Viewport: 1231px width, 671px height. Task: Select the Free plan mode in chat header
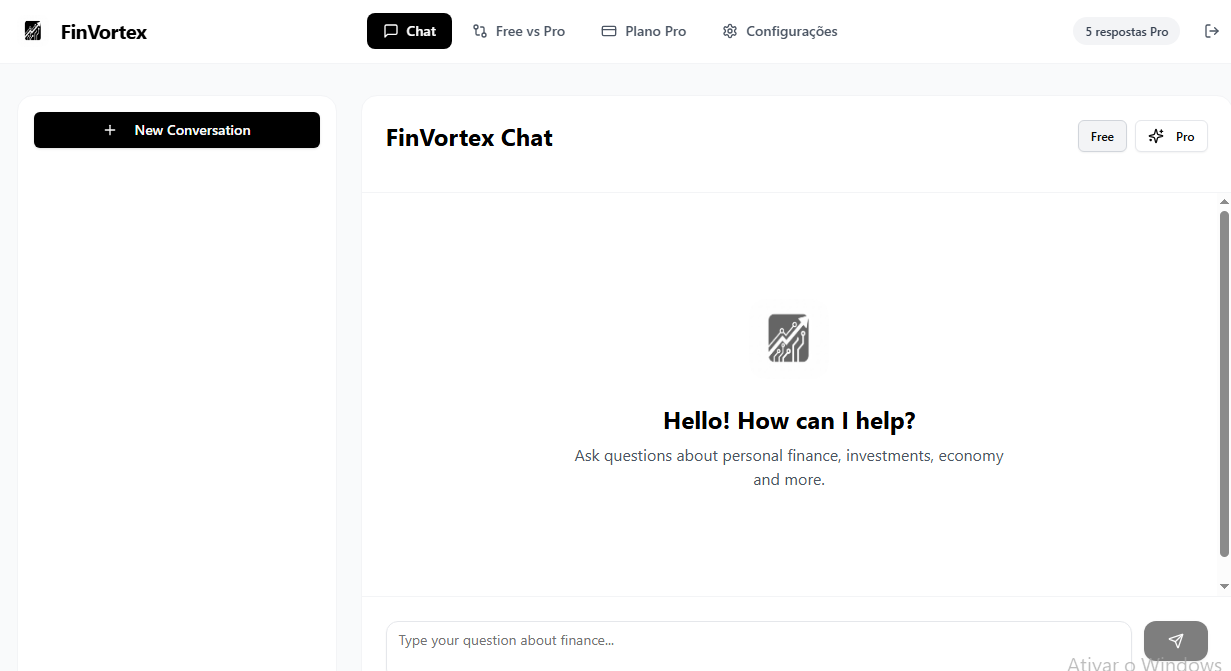[x=1101, y=136]
